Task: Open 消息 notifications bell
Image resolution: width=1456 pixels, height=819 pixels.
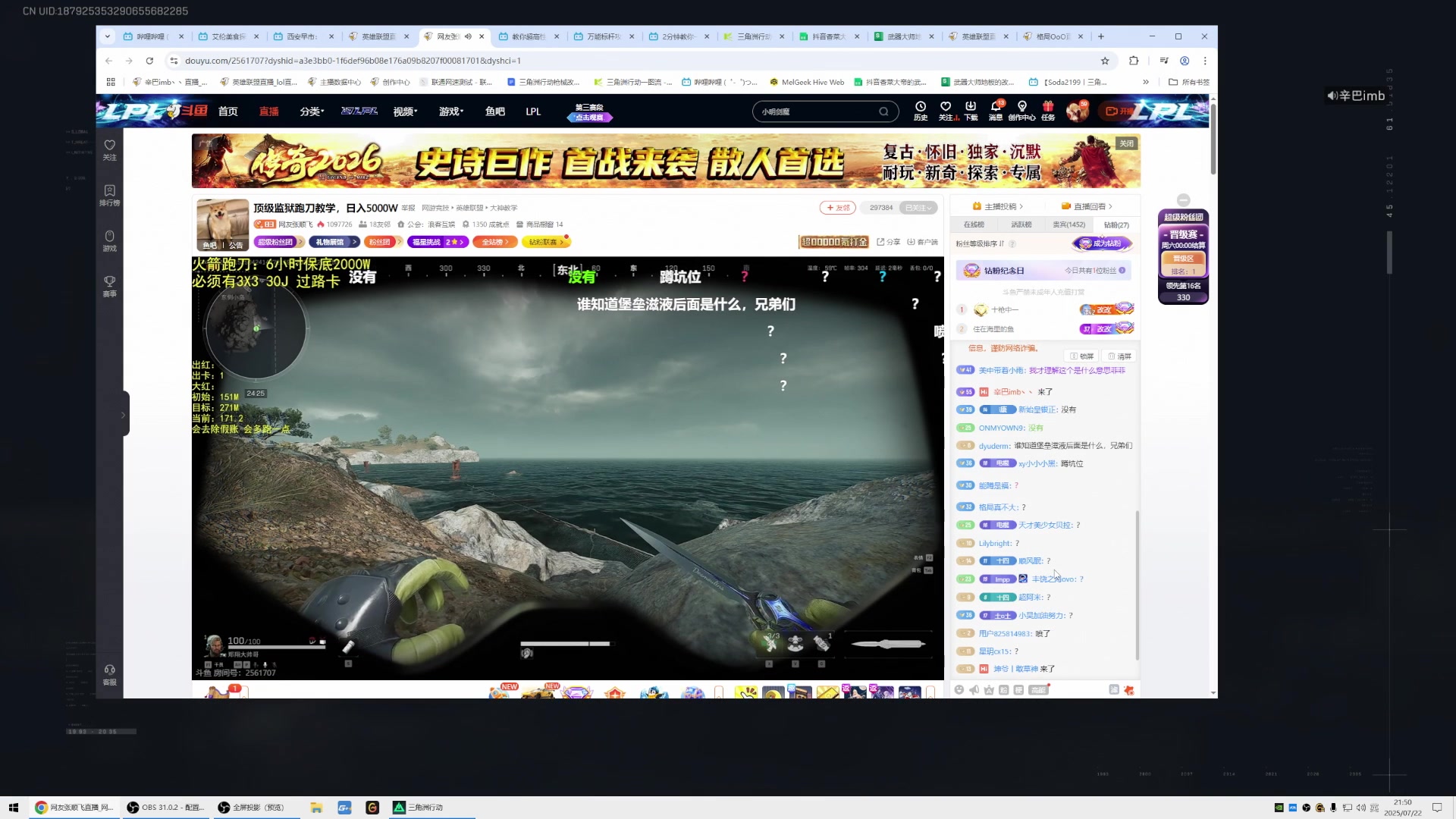Action: tap(996, 111)
